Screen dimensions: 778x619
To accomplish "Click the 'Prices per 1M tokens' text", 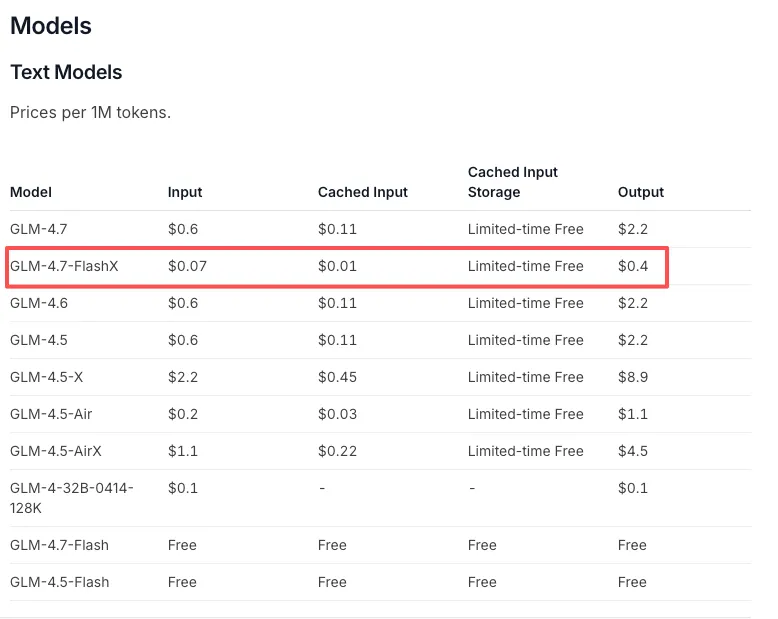I will [x=90, y=112].
